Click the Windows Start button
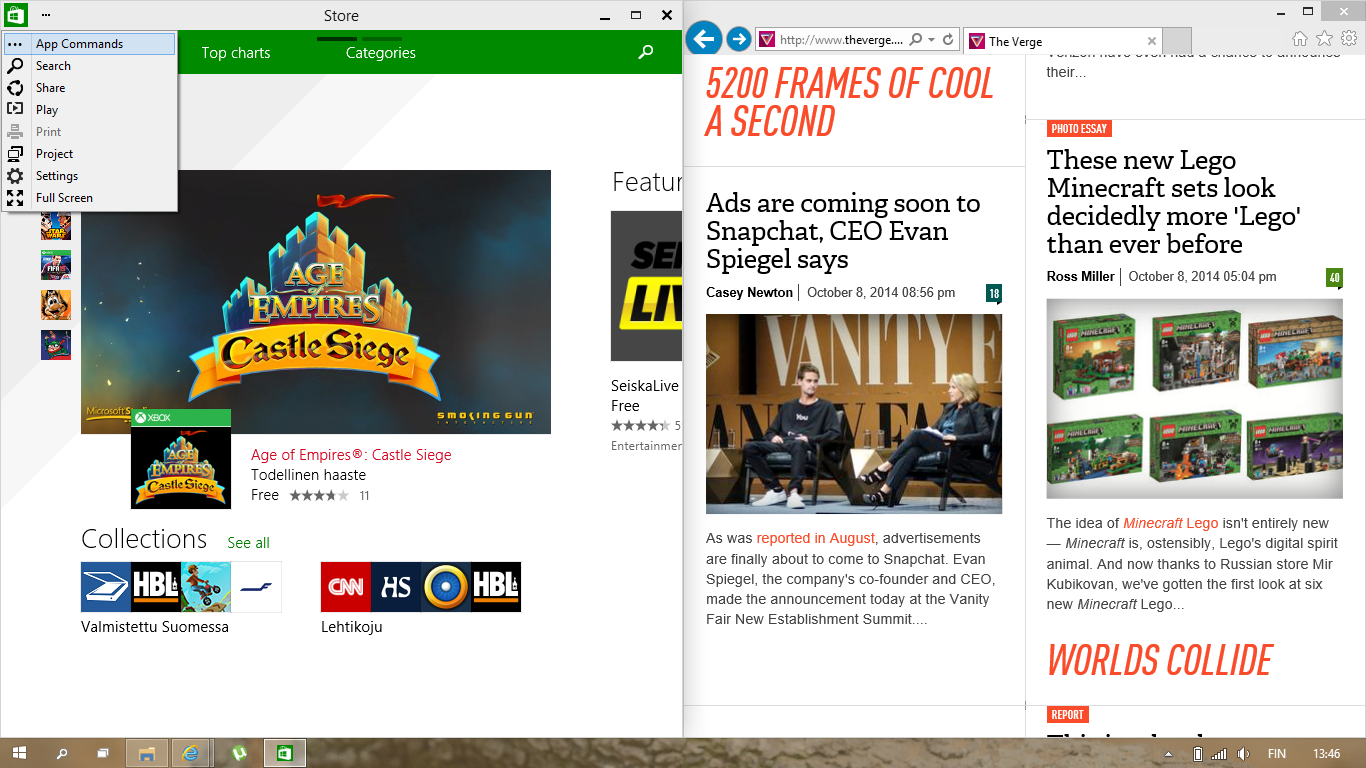The height and width of the screenshot is (768, 1366). coord(19,753)
